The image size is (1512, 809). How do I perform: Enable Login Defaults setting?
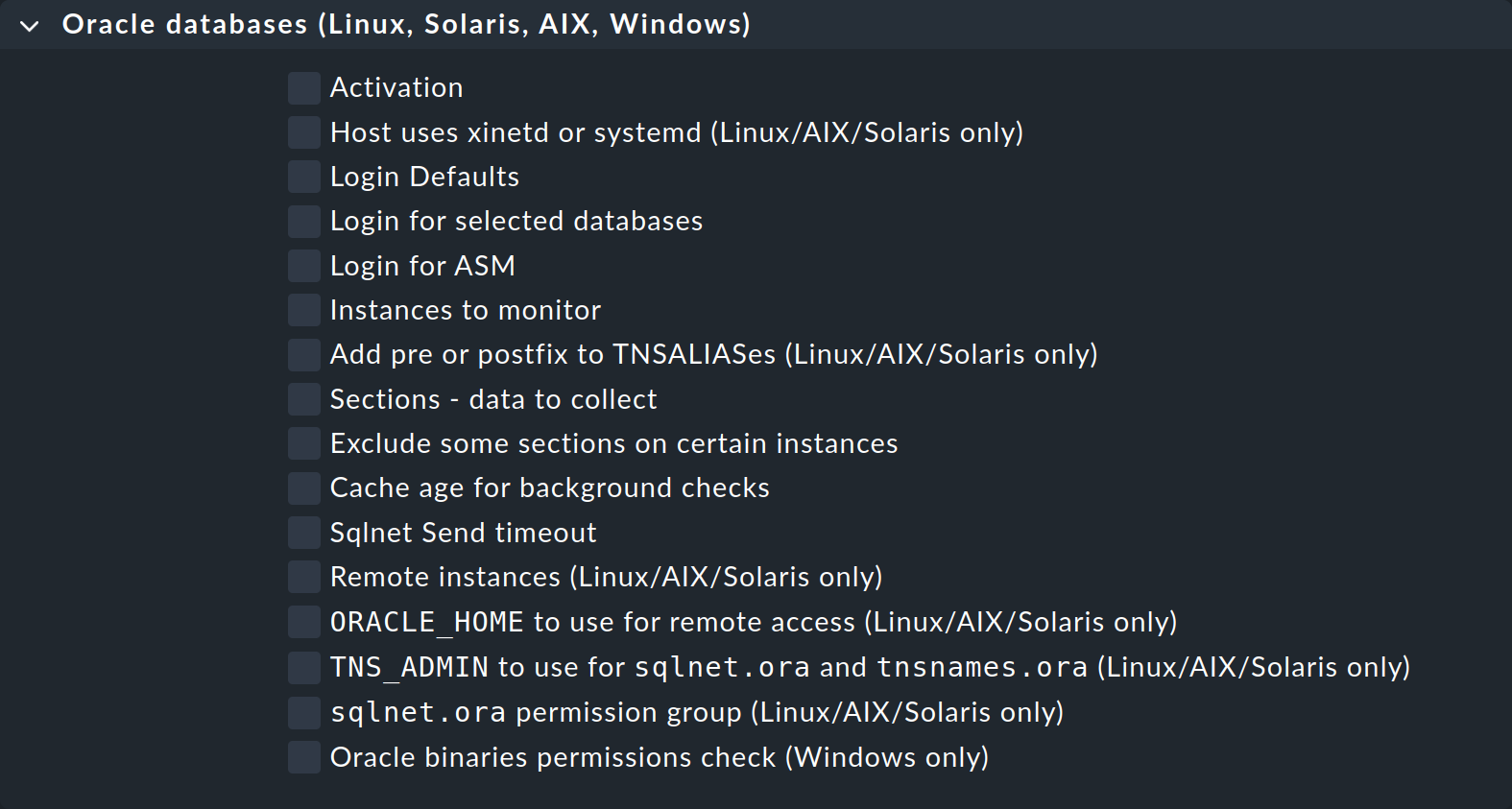302,177
